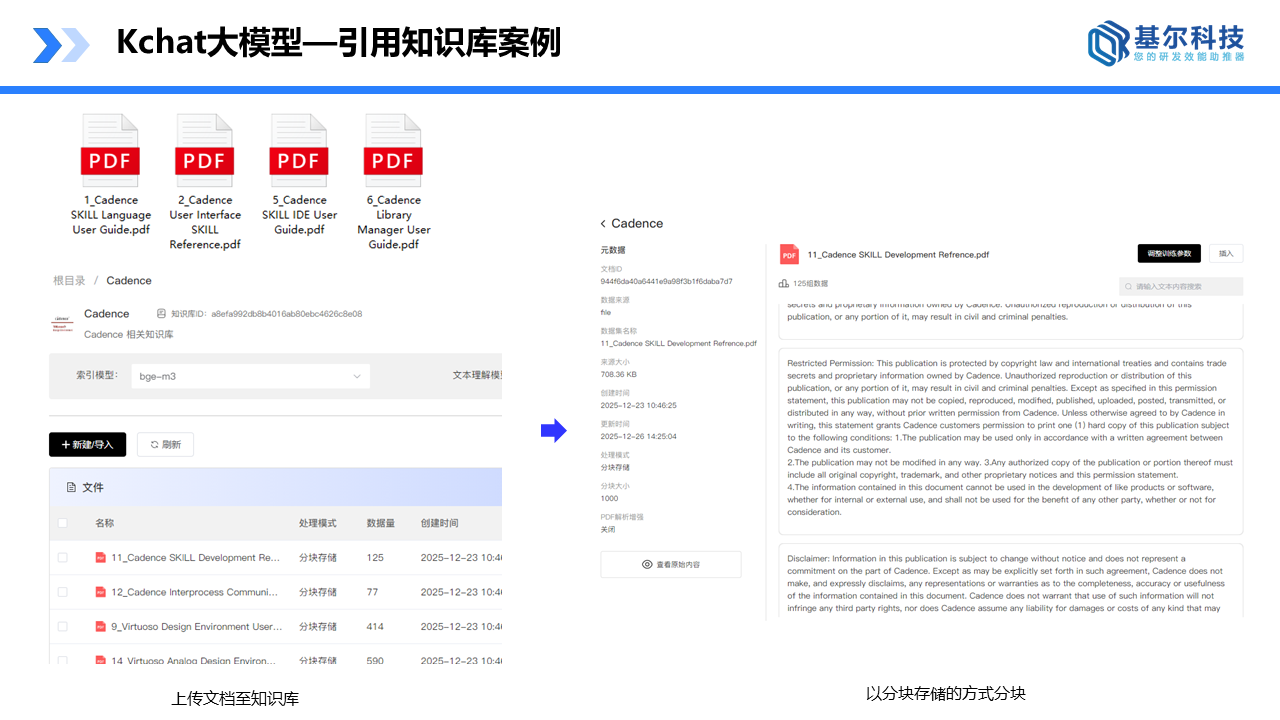The height and width of the screenshot is (720, 1280).
Task: Click the 基尔科技 company logo
Action: tap(1165, 42)
